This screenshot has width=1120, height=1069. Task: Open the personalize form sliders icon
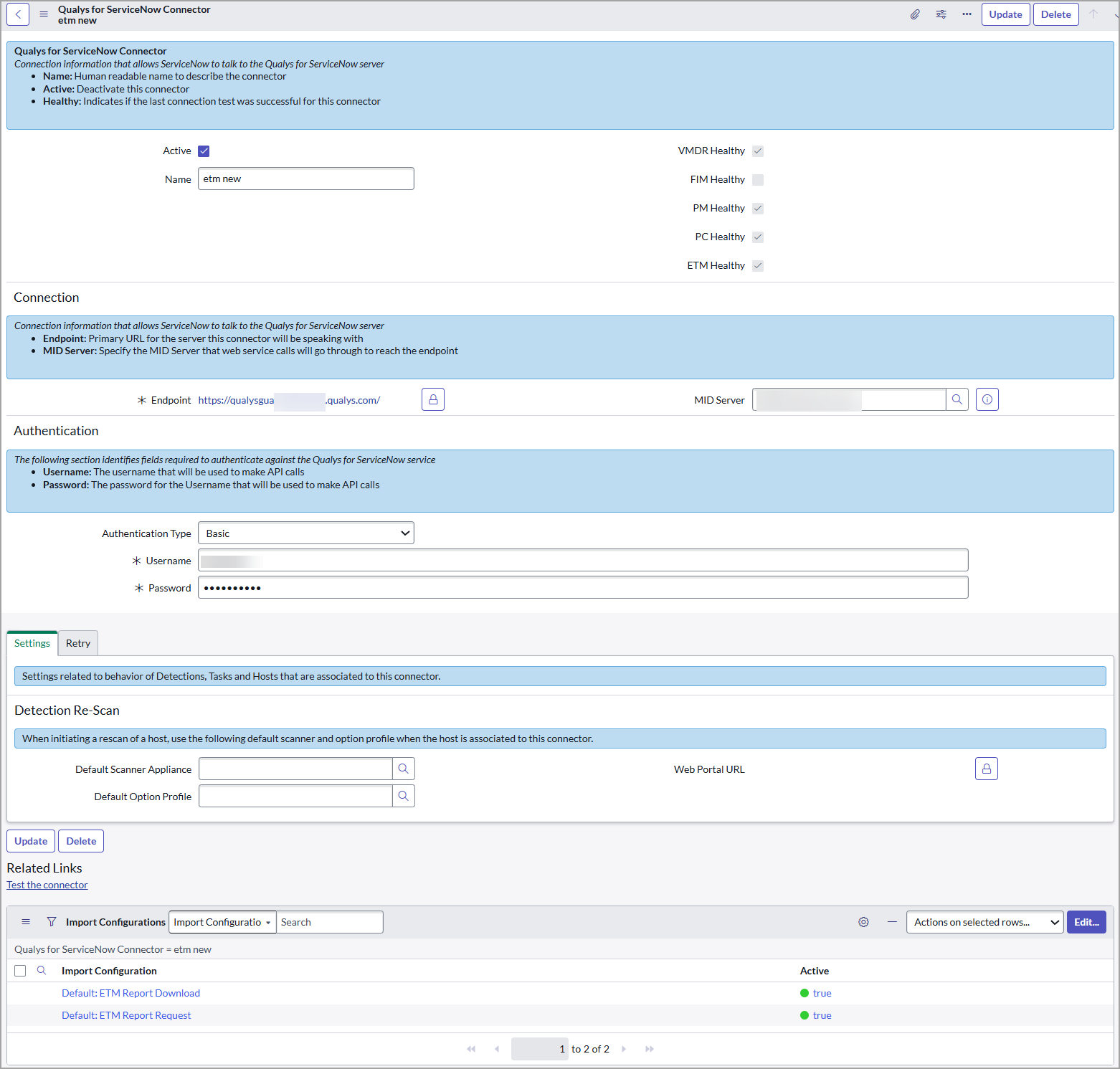941,14
